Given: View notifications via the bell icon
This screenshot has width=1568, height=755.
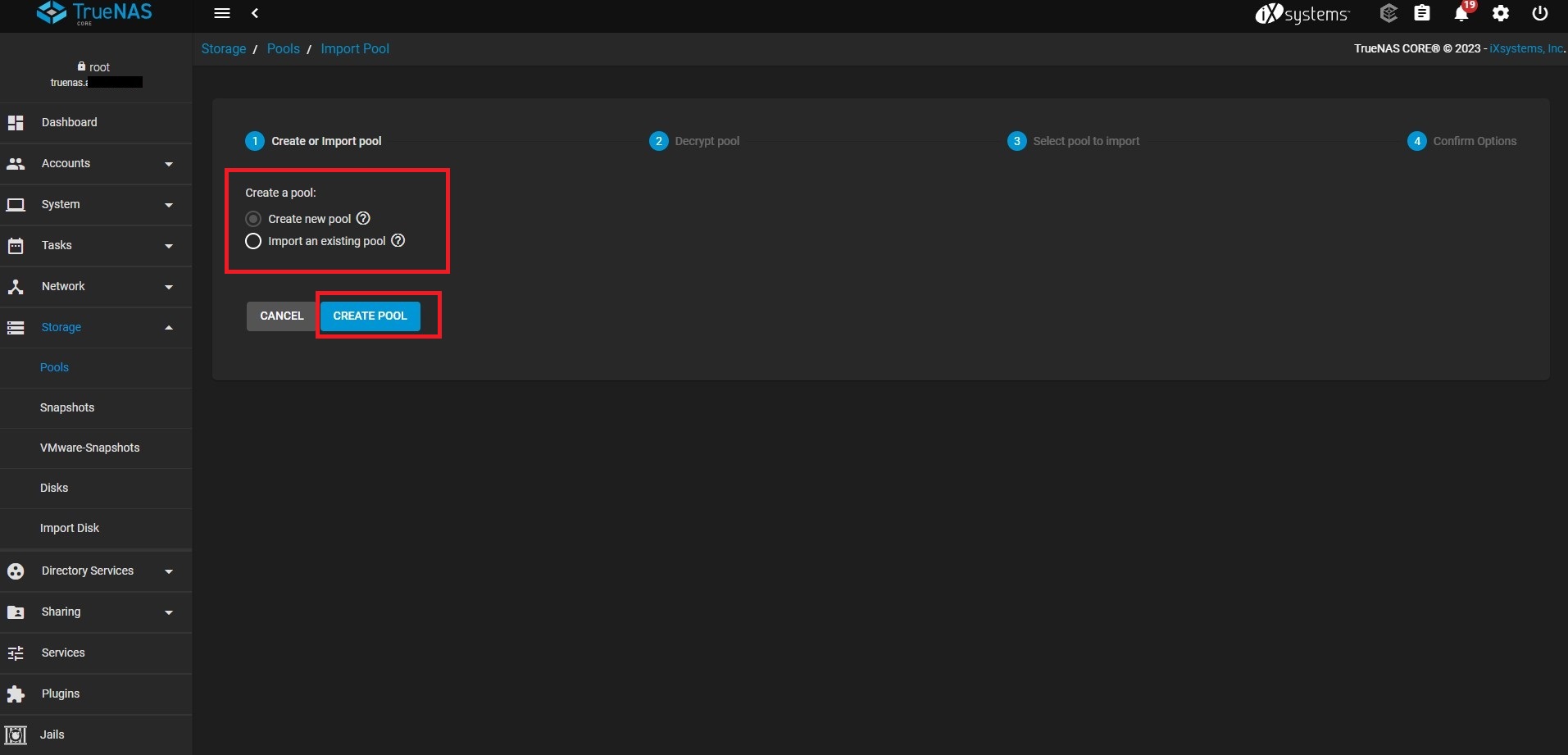Looking at the screenshot, I should point(1460,13).
